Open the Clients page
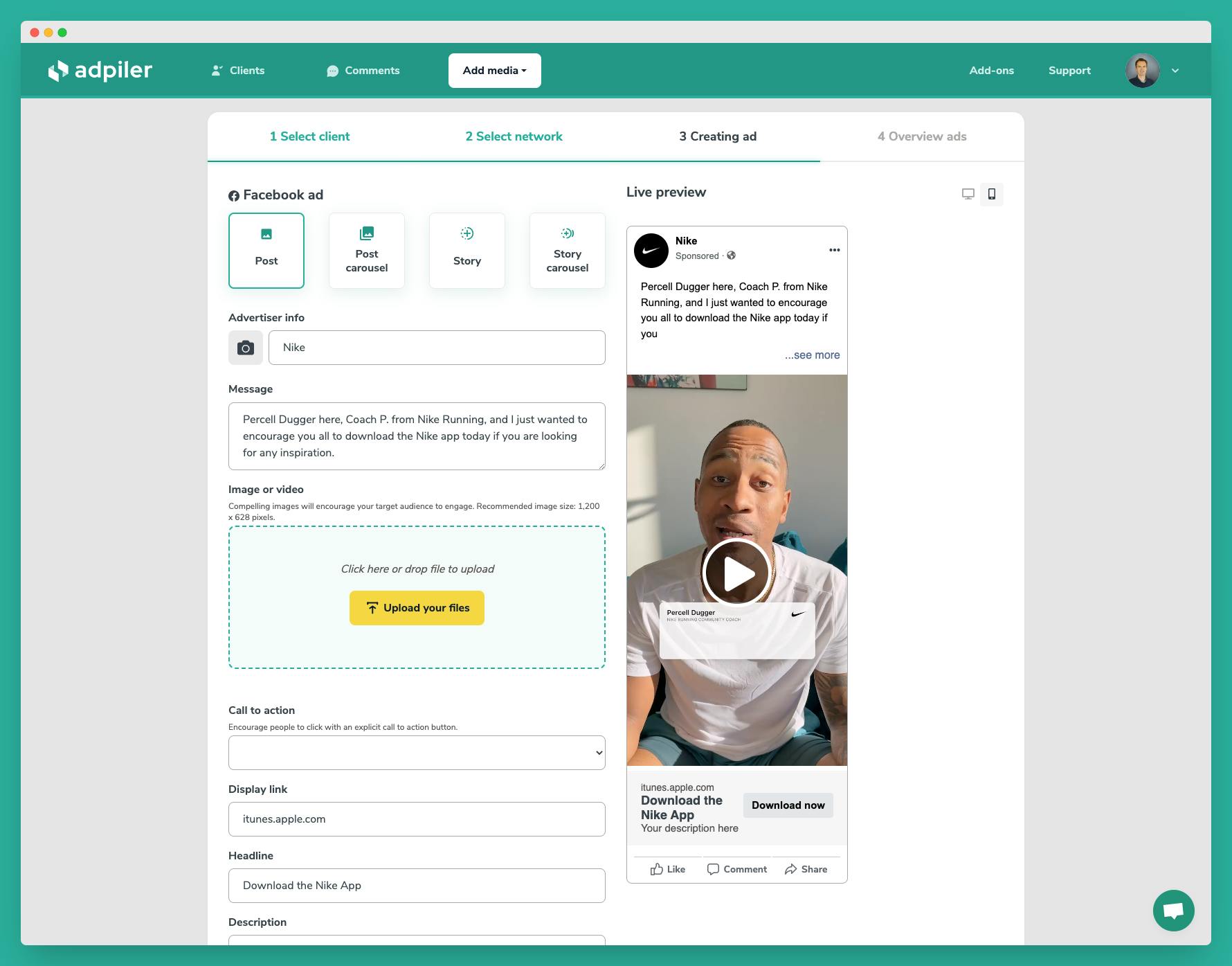The height and width of the screenshot is (966, 1232). tap(238, 71)
